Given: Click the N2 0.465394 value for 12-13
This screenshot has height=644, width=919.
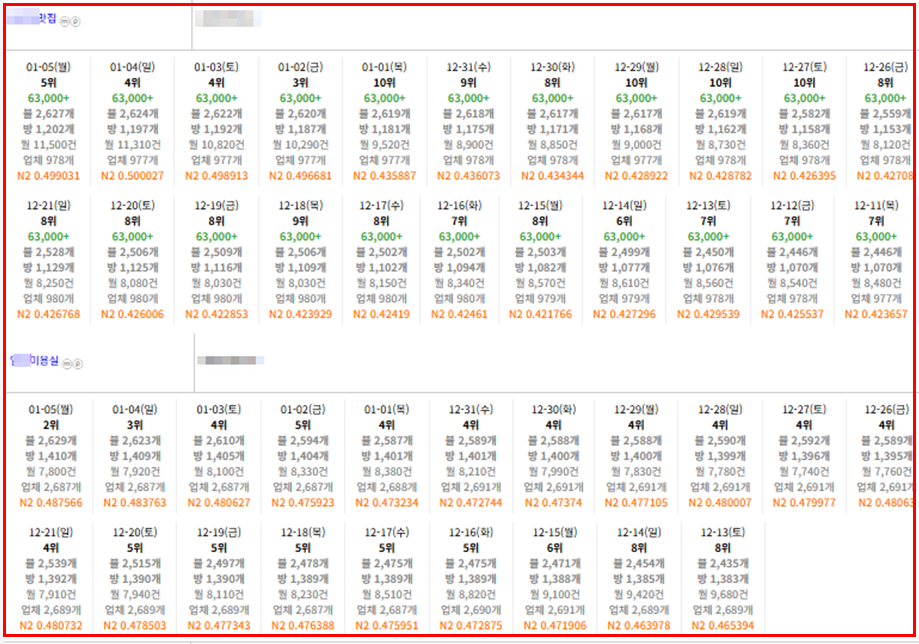Looking at the screenshot, I should (720, 626).
